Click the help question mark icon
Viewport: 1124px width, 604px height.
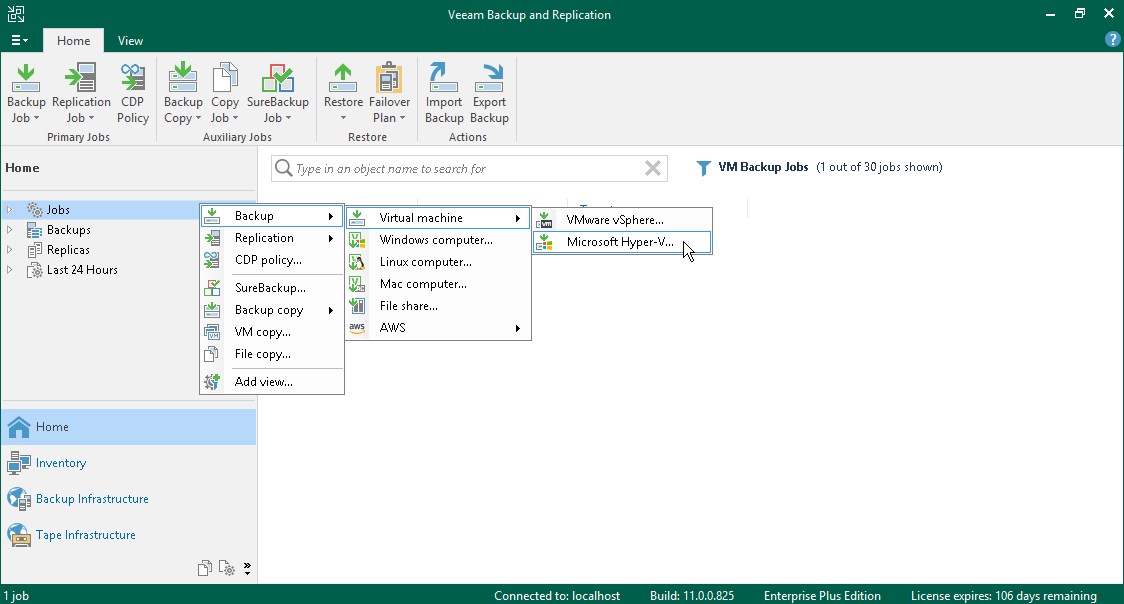click(1112, 40)
